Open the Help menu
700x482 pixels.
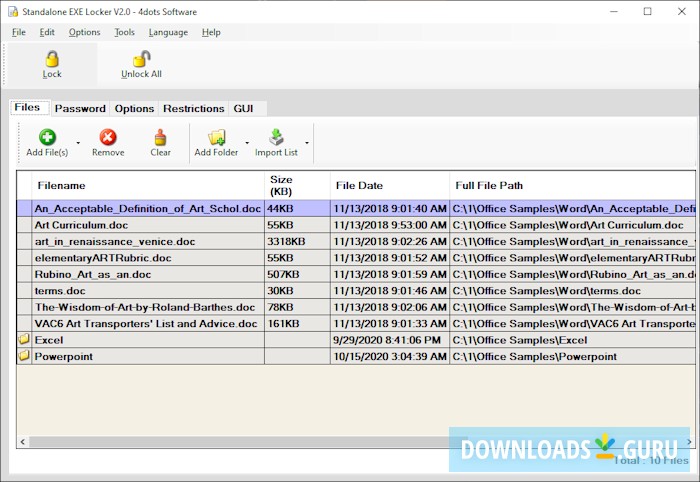click(x=211, y=32)
